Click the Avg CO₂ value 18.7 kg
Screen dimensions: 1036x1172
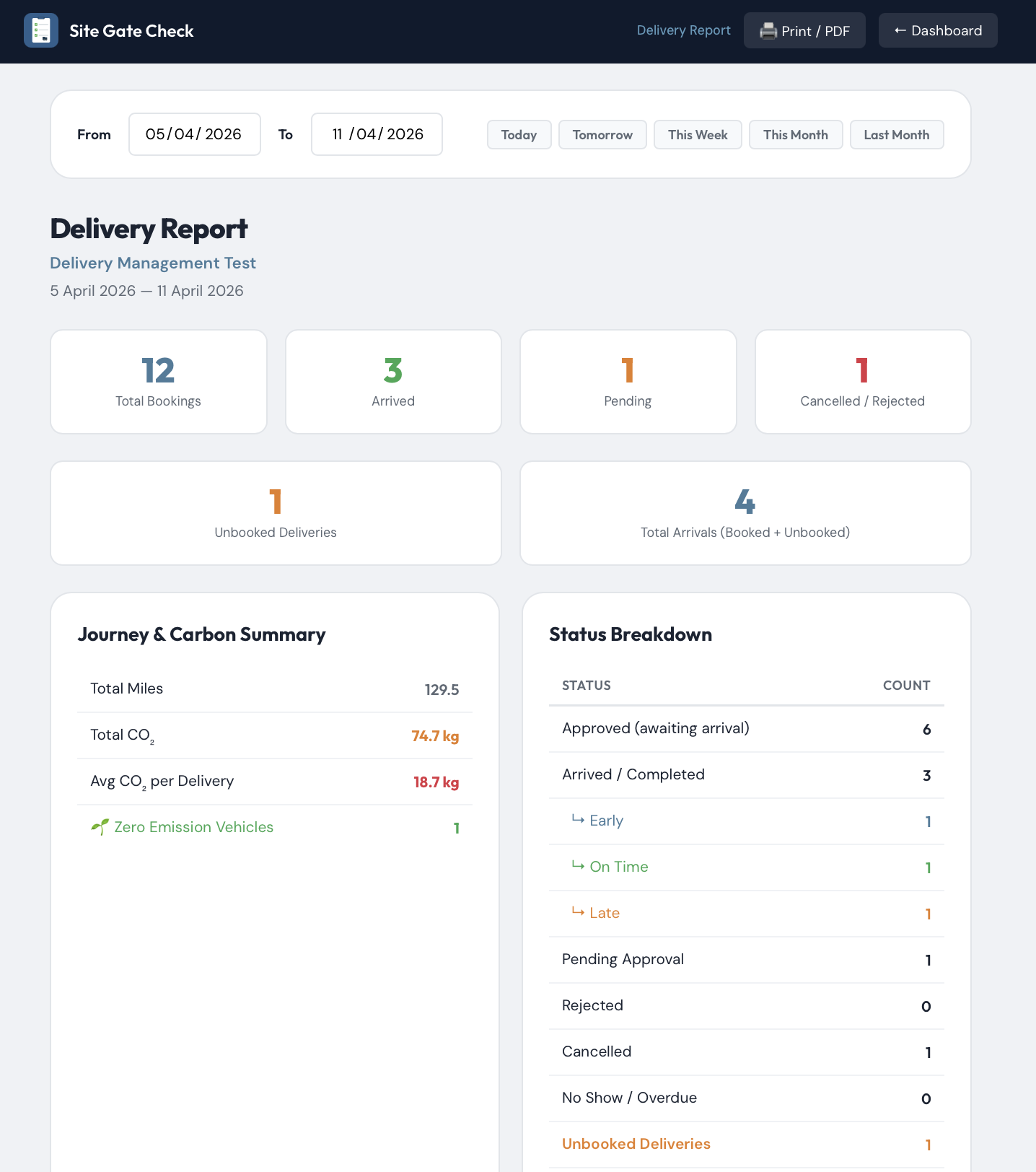coord(436,782)
